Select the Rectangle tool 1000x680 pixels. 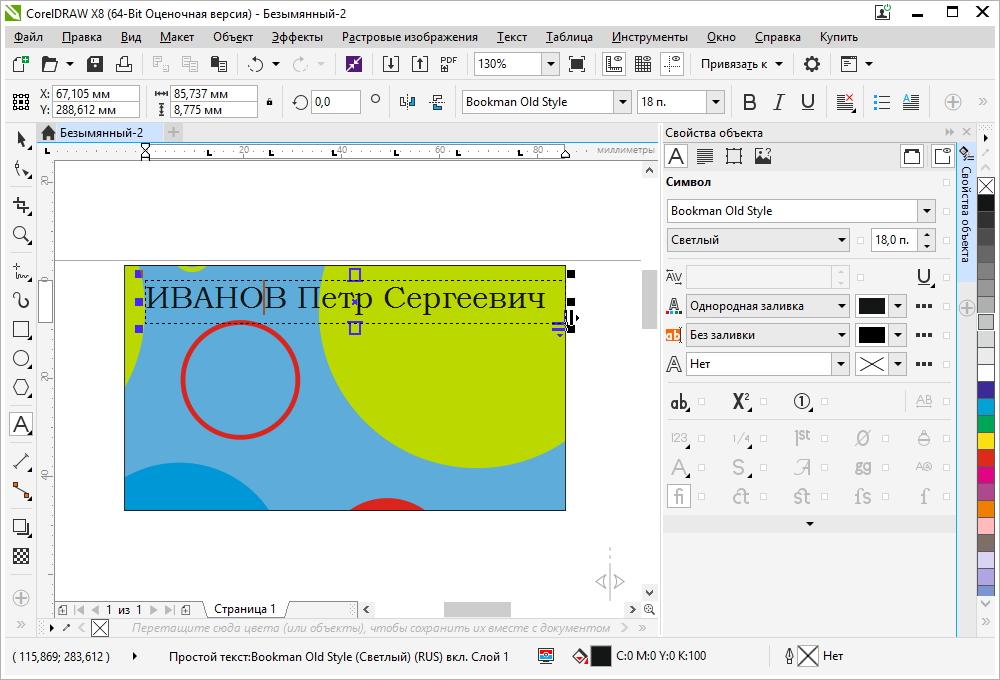point(22,330)
